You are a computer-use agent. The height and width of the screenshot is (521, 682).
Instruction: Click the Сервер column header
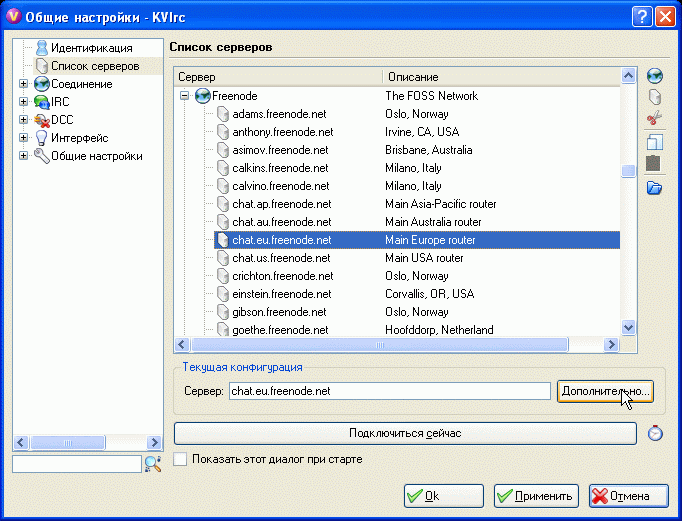pos(278,77)
